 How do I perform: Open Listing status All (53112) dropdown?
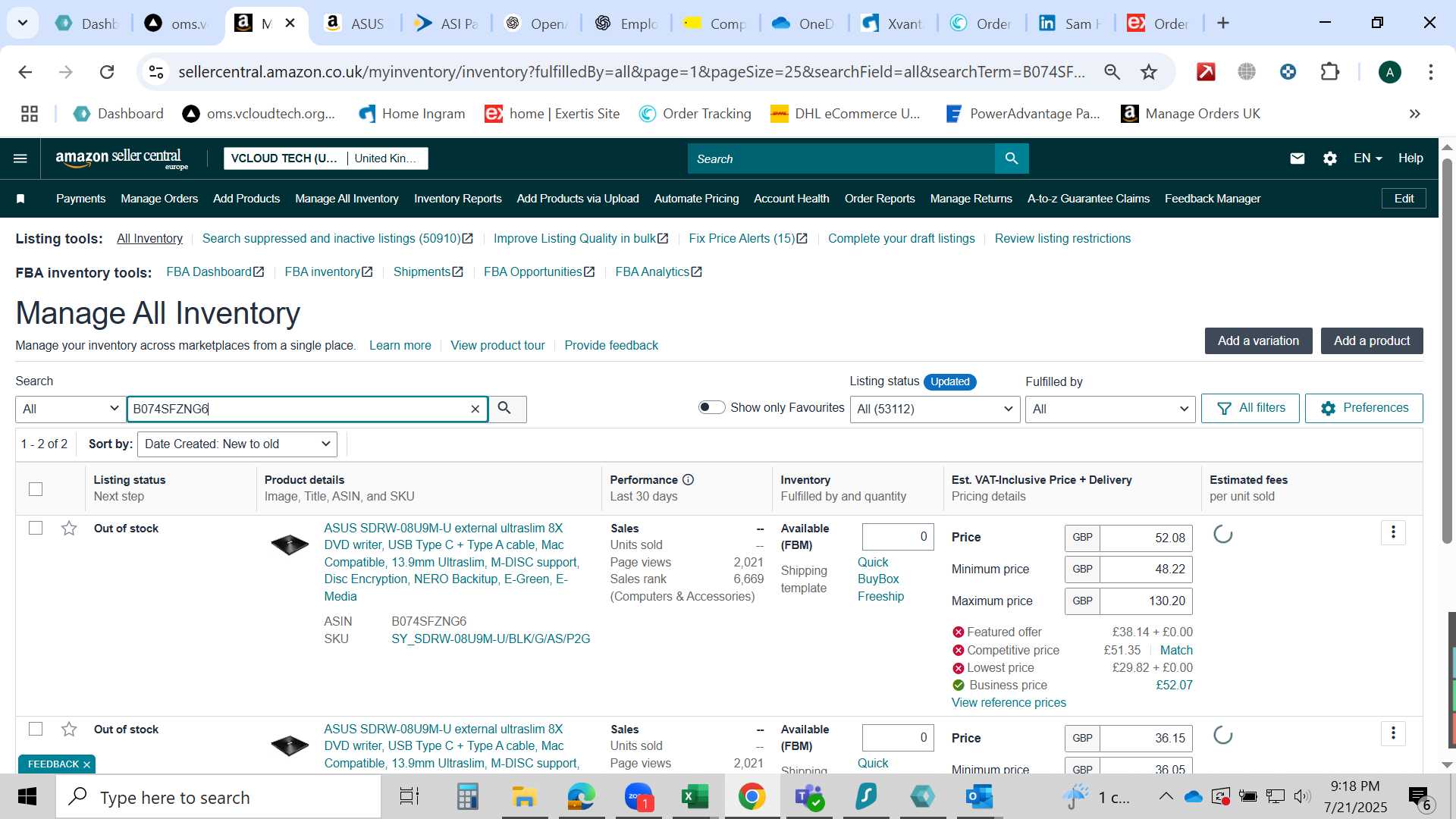[935, 409]
